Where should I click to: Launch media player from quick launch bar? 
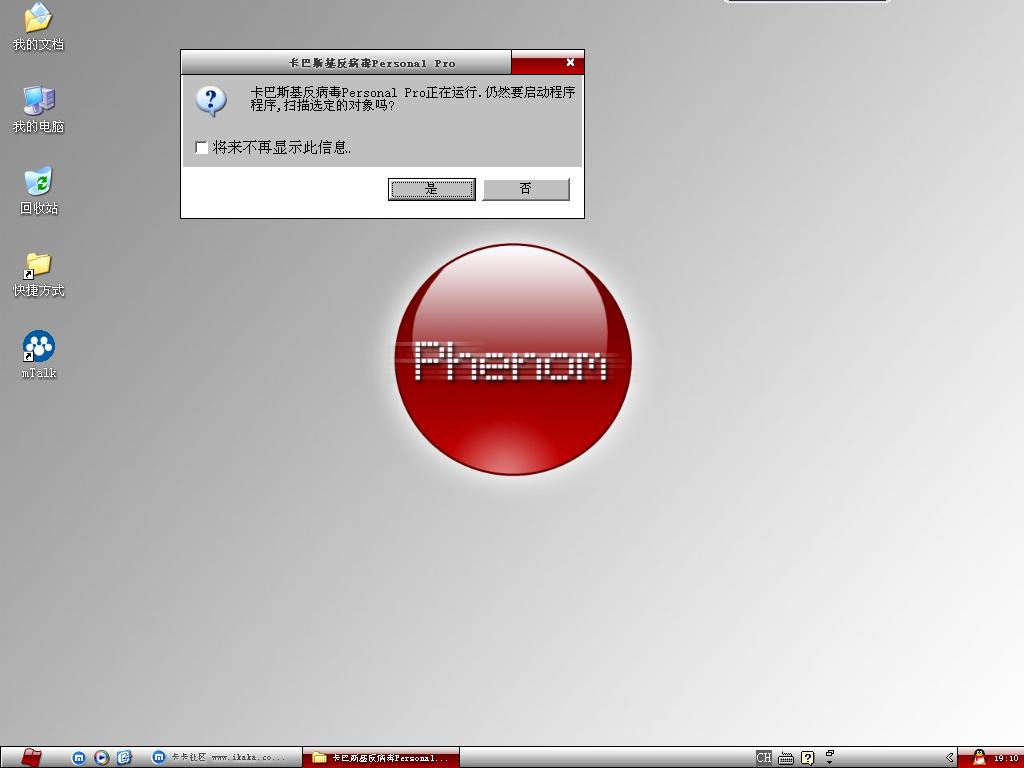pyautogui.click(x=101, y=758)
